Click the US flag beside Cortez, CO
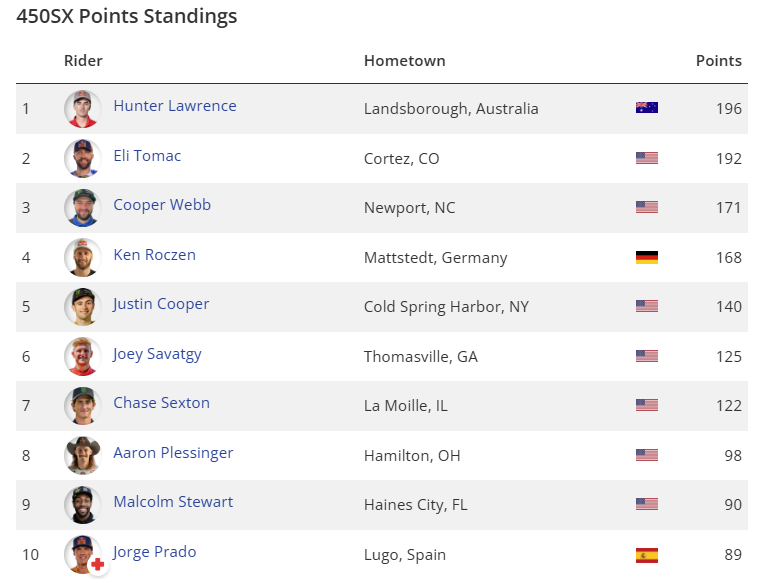The height and width of the screenshot is (579, 759). [646, 158]
